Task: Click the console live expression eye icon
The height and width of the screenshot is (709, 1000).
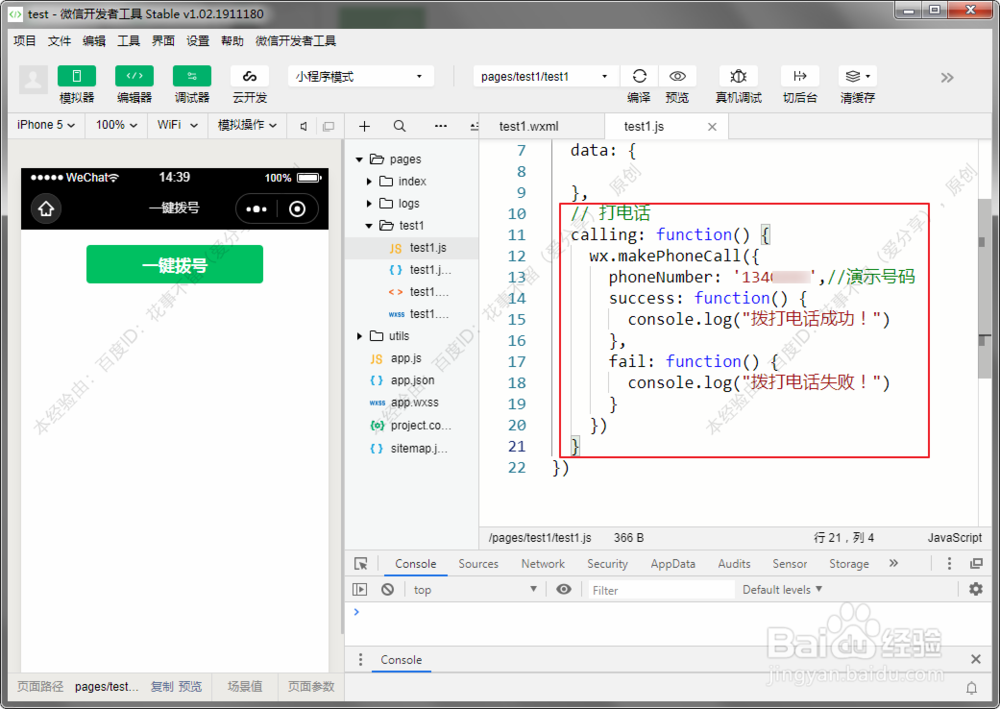Action: (564, 589)
